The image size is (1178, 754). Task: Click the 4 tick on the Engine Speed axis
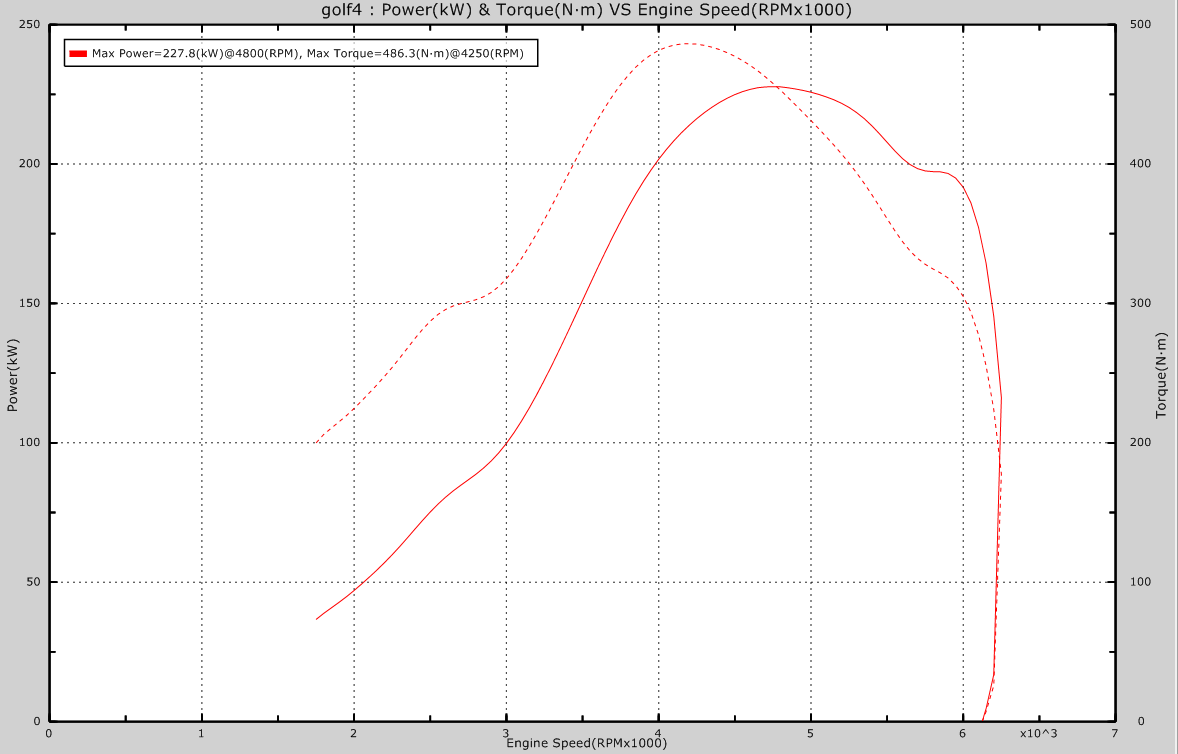pos(658,733)
